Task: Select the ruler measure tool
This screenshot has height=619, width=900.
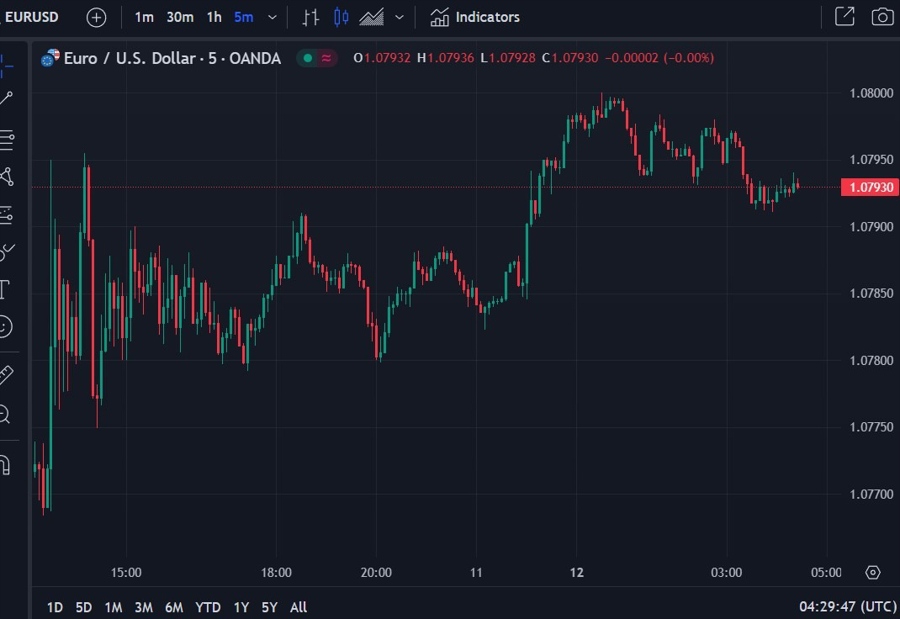Action: pos(6,375)
